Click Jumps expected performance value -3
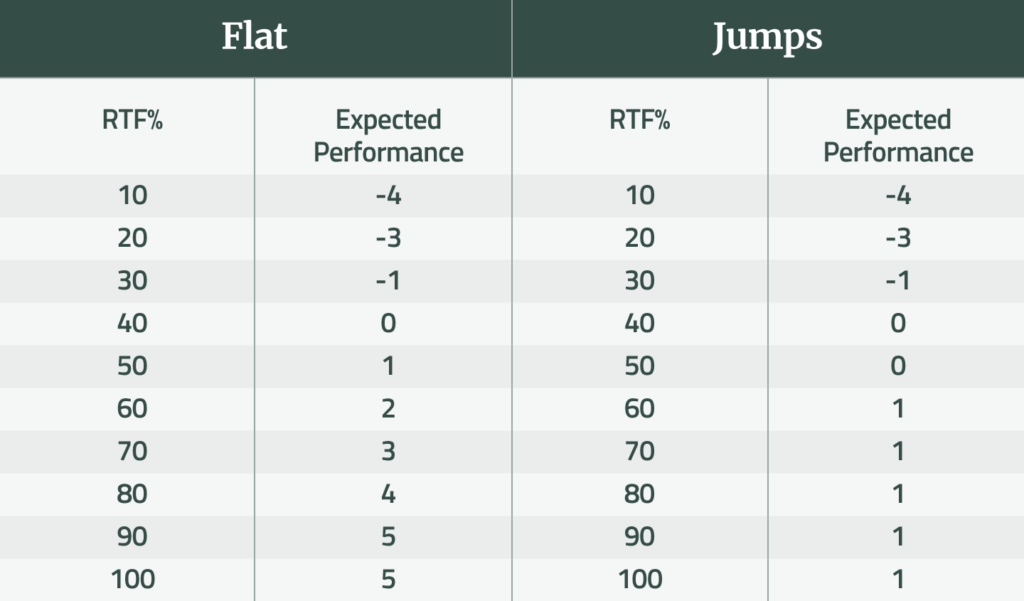This screenshot has height=601, width=1024. [x=898, y=238]
